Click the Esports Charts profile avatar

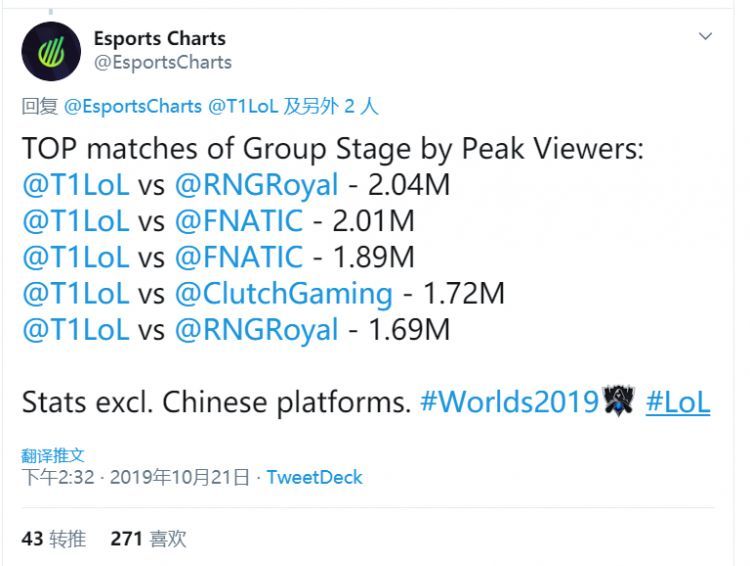coord(51,51)
